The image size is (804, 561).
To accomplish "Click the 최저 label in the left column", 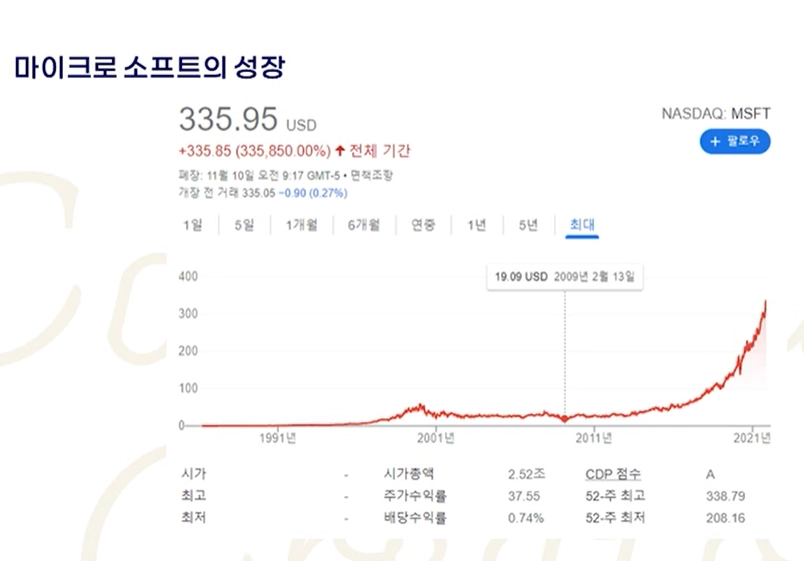I will 193,518.
